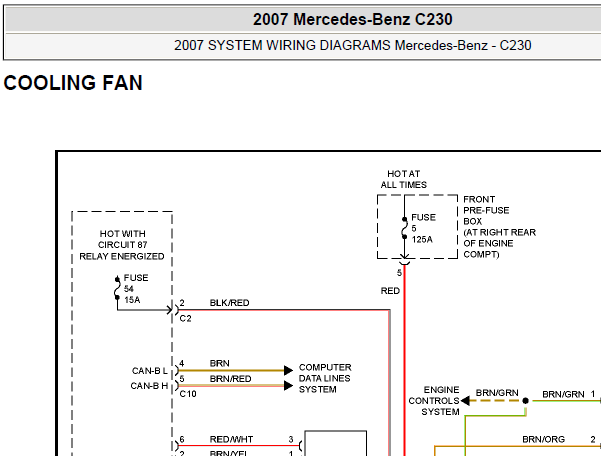
Task: Click the 'COOLING FAN' heading
Action: [x=73, y=83]
